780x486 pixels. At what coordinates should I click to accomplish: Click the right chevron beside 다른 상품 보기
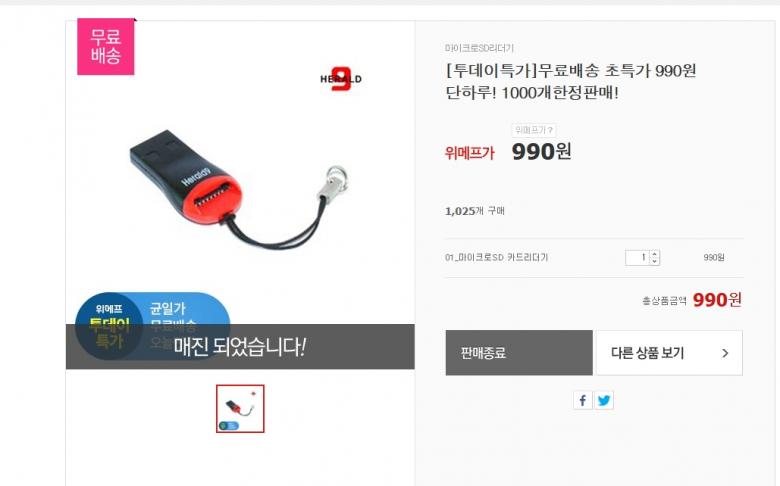725,353
